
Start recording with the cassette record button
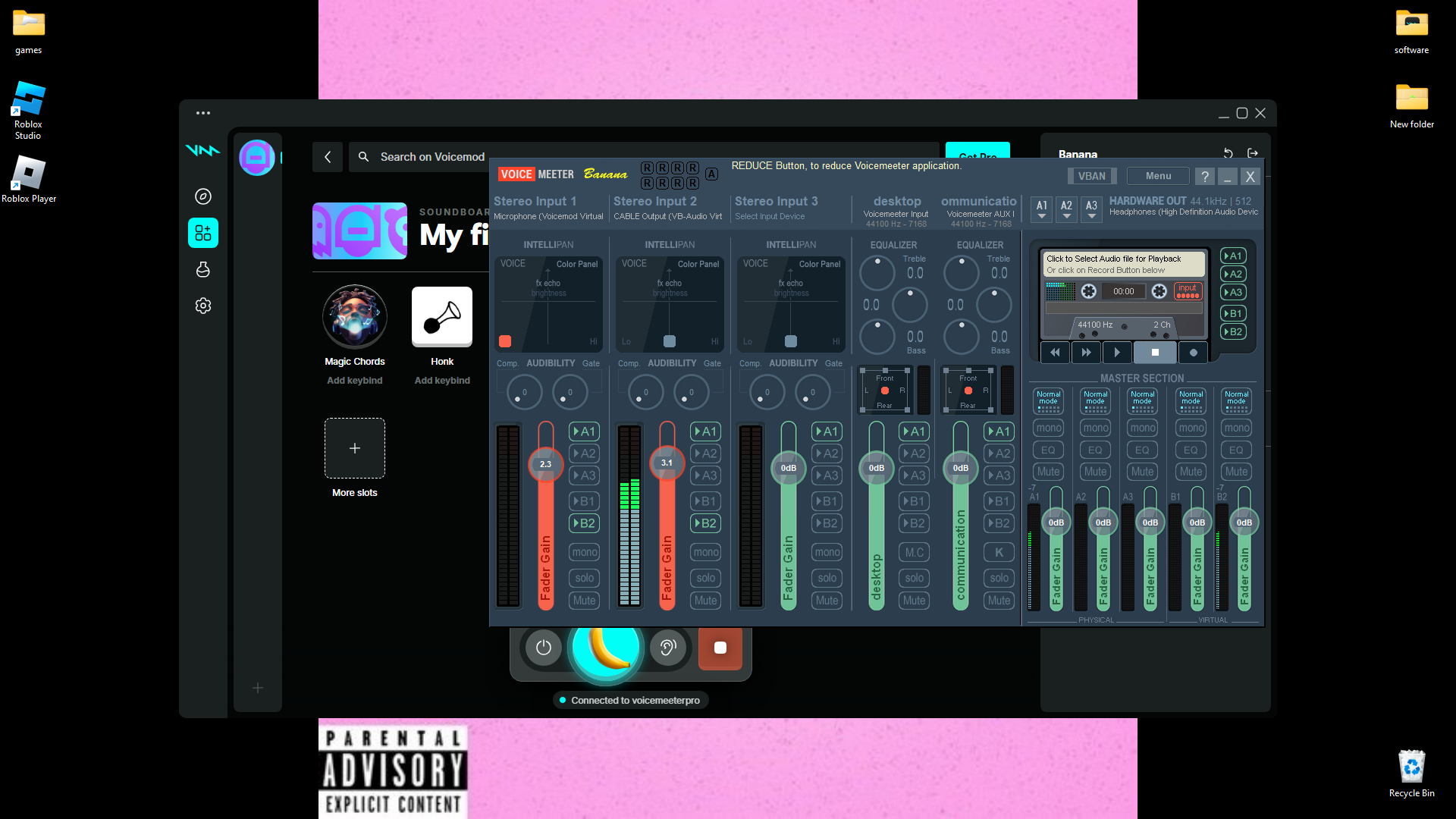[1193, 353]
